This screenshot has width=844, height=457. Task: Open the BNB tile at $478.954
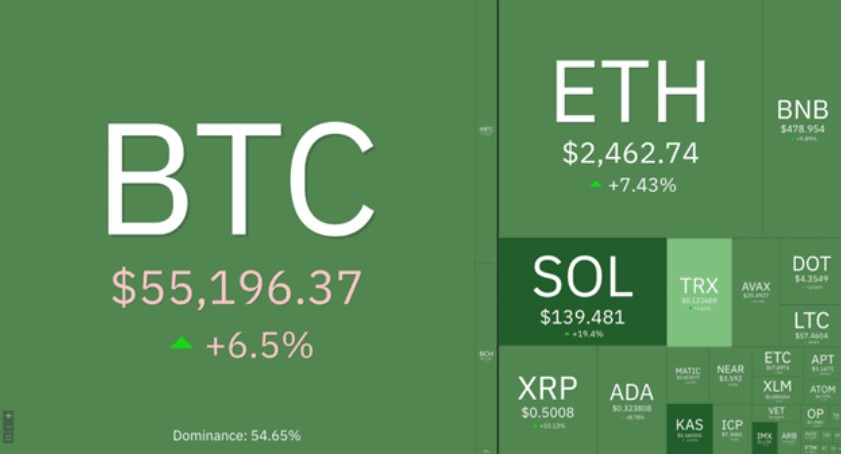802,118
